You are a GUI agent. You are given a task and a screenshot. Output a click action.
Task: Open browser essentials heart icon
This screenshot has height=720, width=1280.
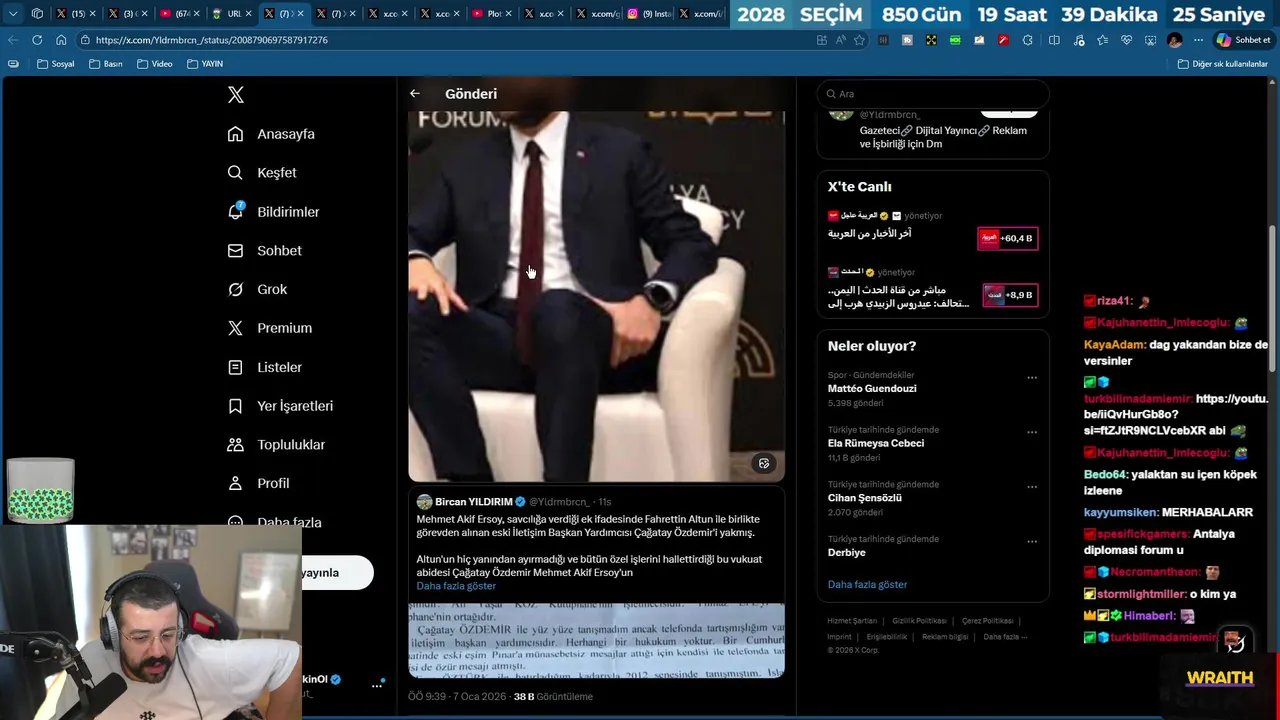tap(1127, 40)
